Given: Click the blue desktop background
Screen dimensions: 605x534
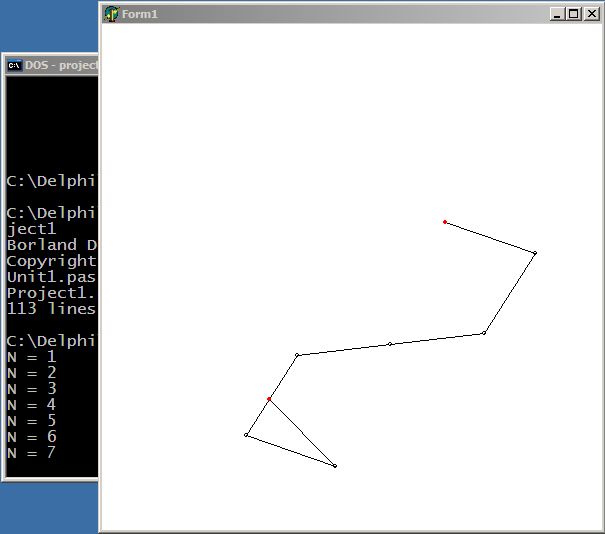Looking at the screenshot, I should (48, 25).
